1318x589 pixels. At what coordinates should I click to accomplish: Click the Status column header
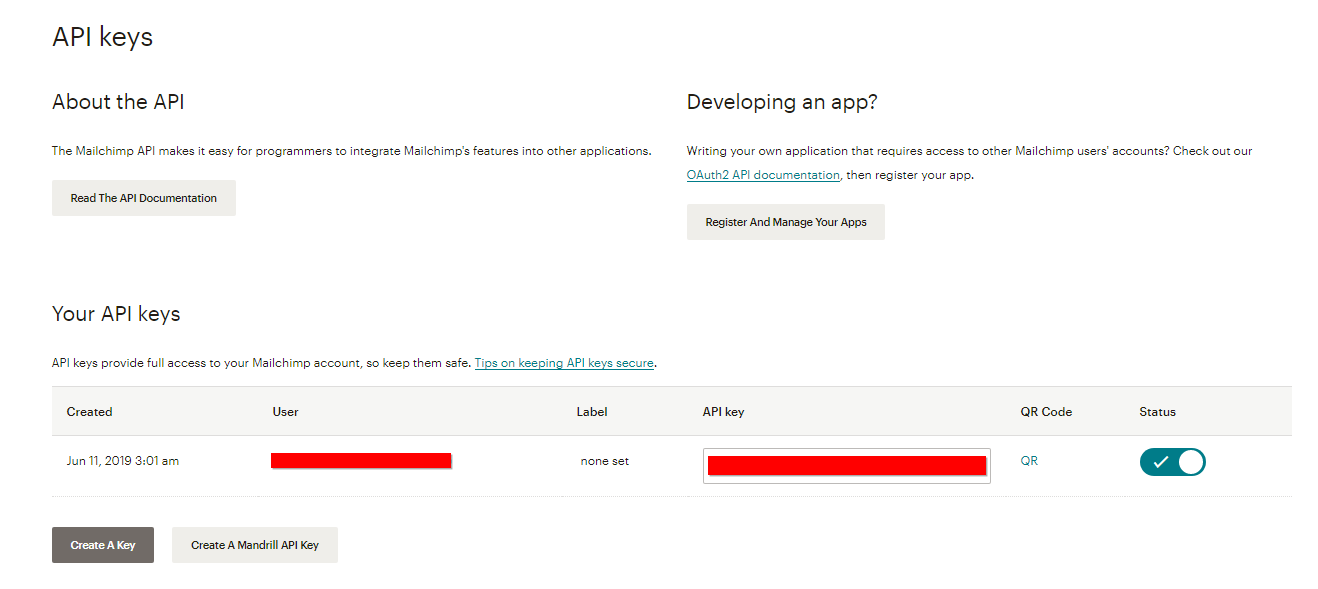point(1157,412)
